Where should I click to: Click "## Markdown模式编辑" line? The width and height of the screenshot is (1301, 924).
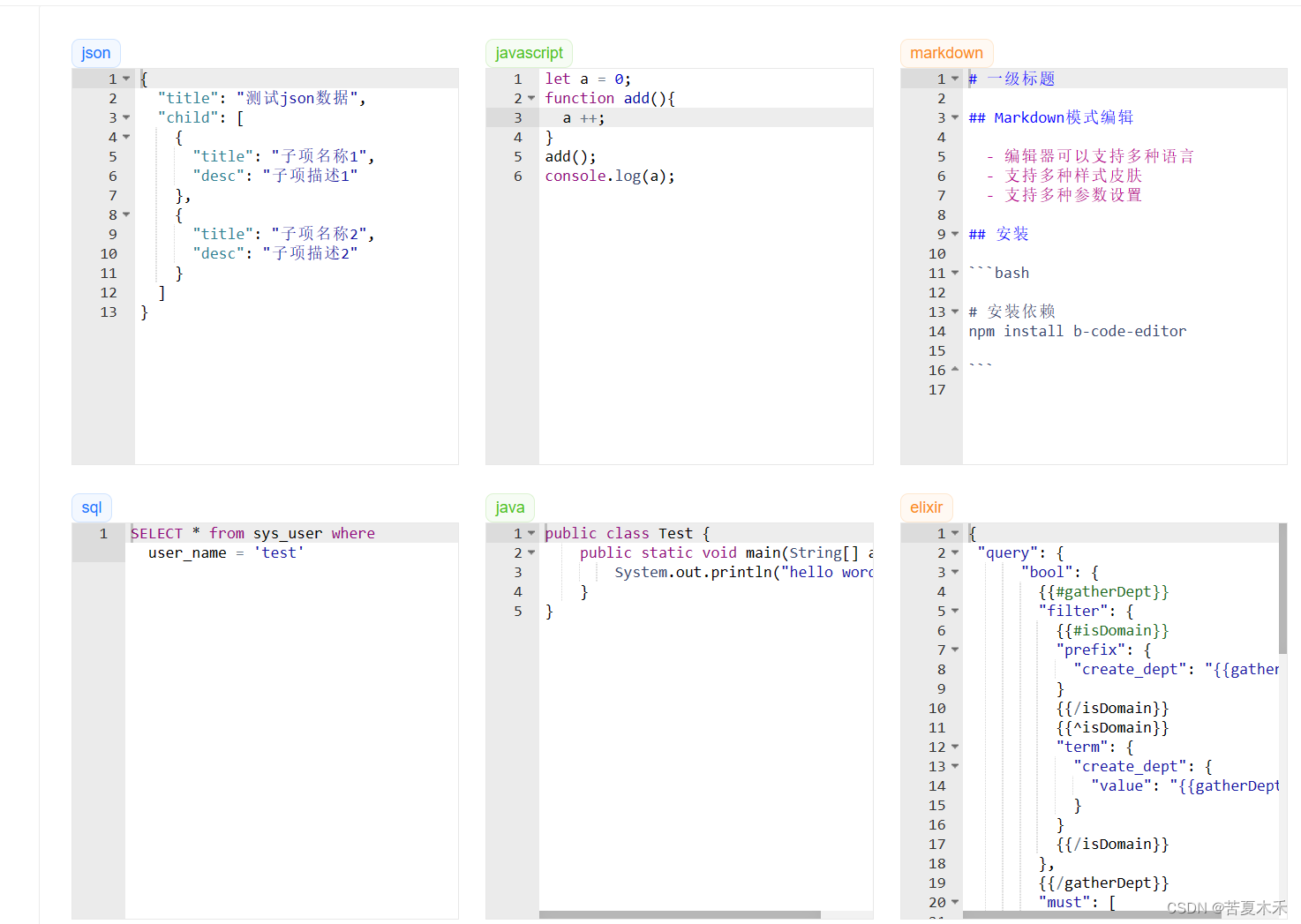pos(1050,117)
